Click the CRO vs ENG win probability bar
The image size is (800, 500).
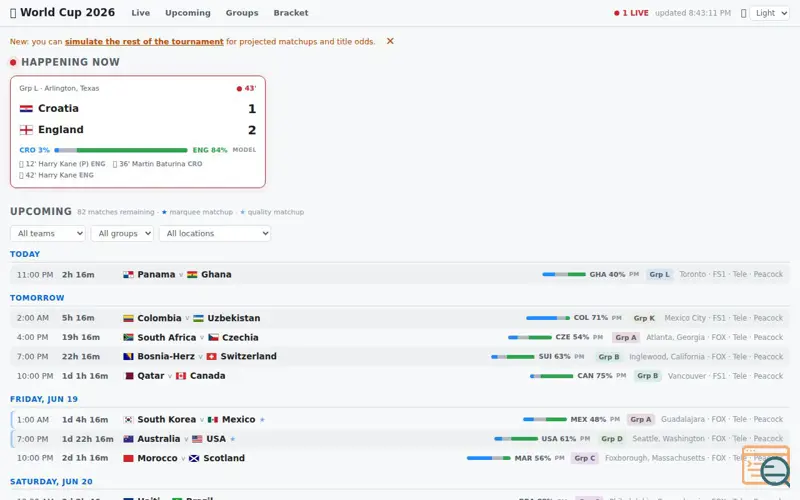click(x=121, y=151)
